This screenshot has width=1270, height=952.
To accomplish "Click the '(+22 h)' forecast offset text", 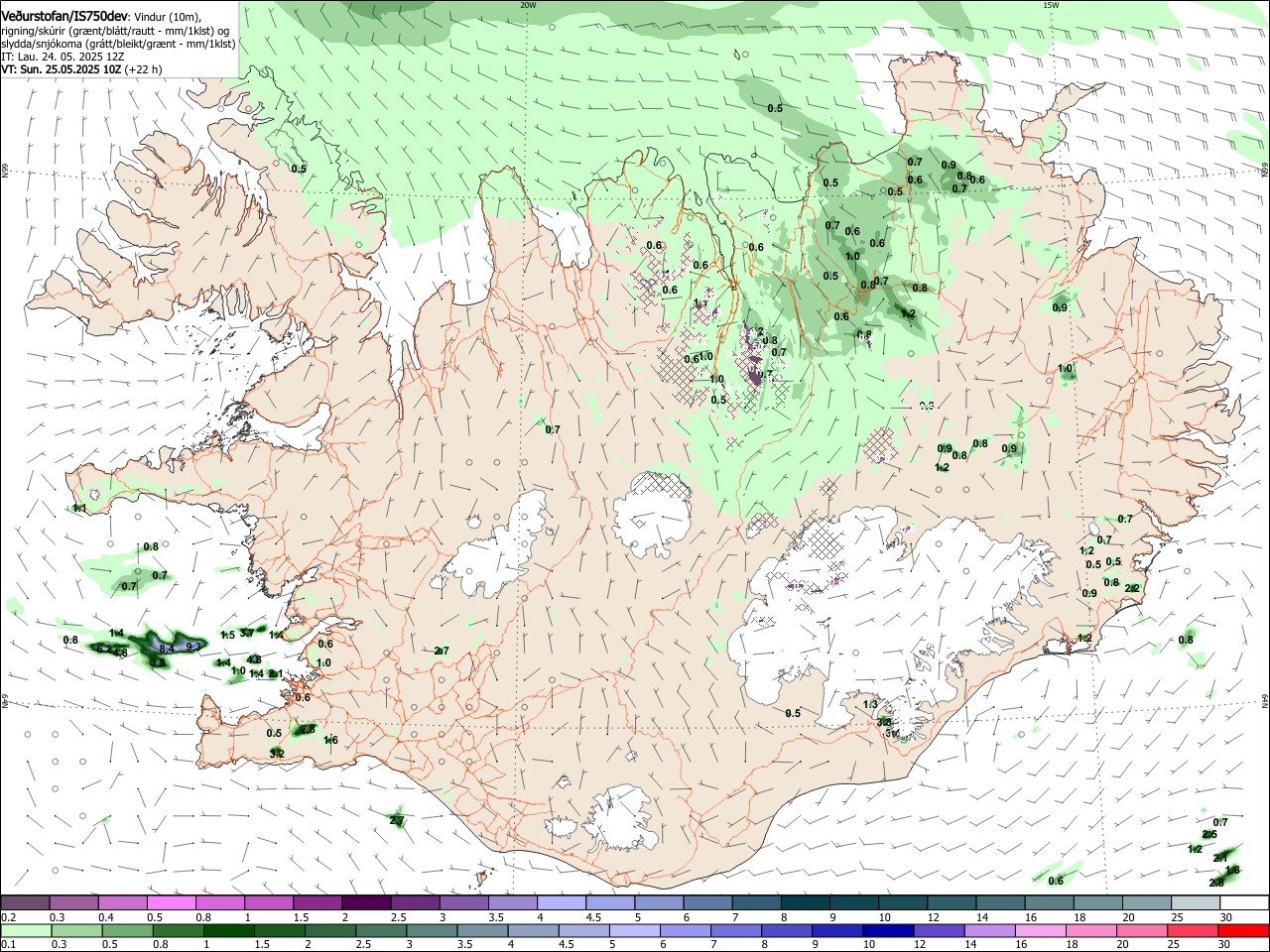I will click(144, 69).
